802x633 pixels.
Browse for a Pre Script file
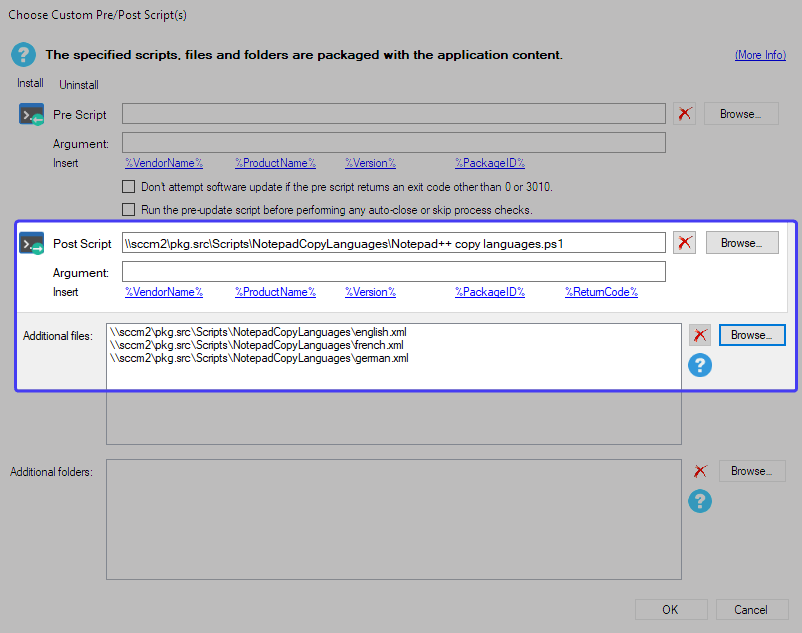[x=741, y=114]
